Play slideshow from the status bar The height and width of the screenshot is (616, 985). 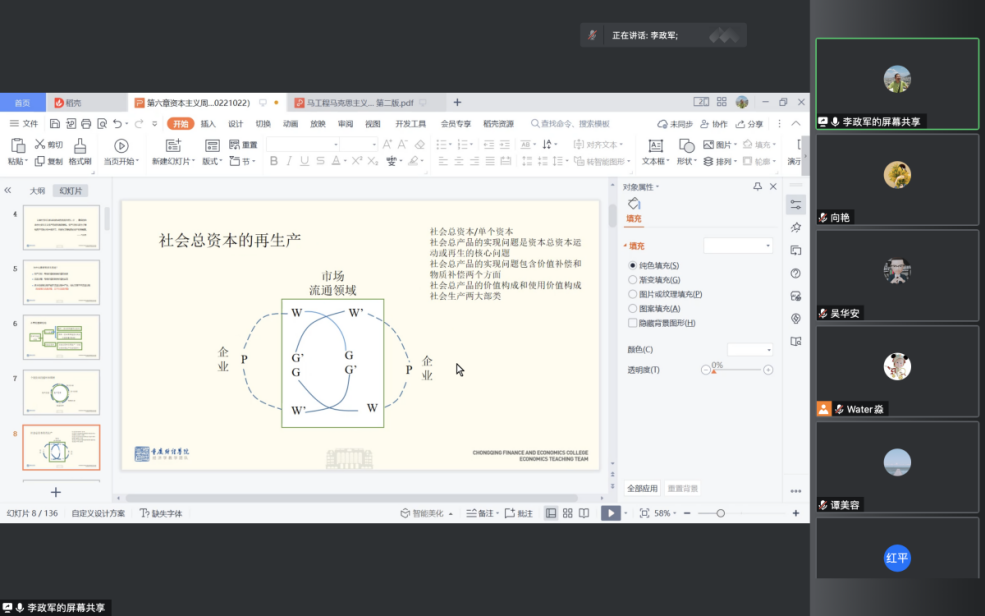609,513
